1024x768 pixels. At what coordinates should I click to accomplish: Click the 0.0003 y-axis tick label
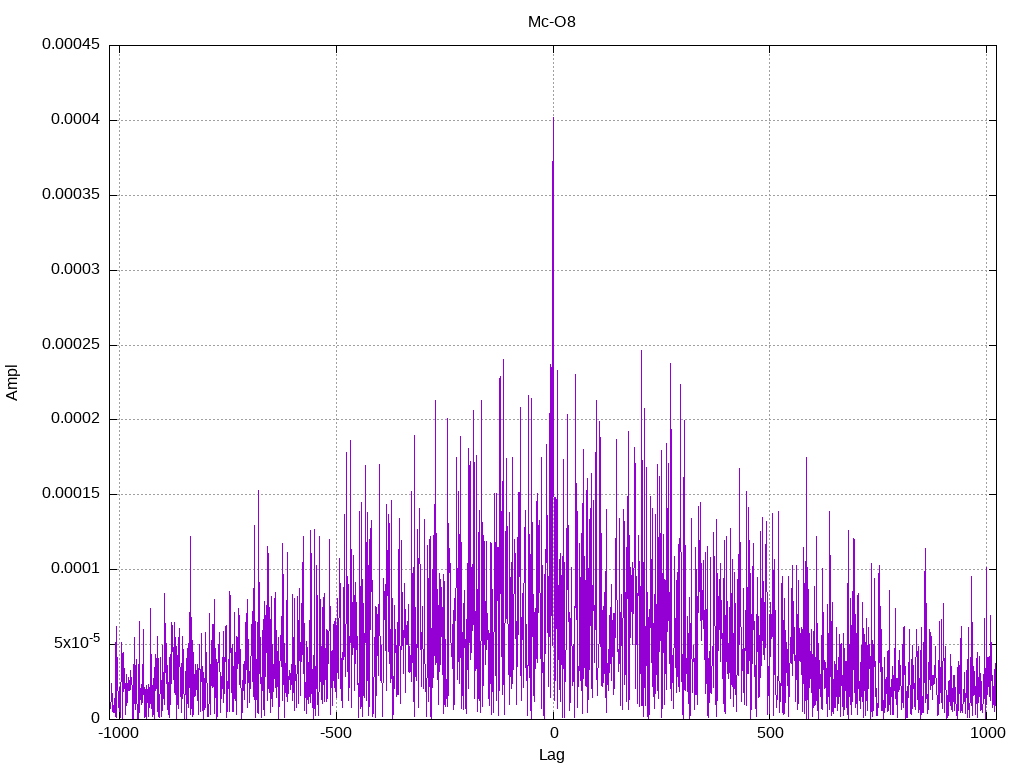[76, 270]
